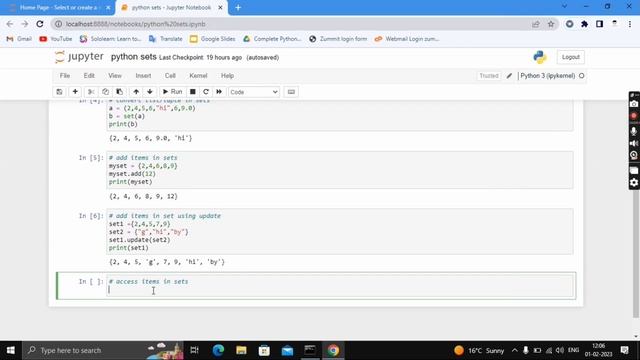Open the Chrome three-dot menu

(630, 24)
